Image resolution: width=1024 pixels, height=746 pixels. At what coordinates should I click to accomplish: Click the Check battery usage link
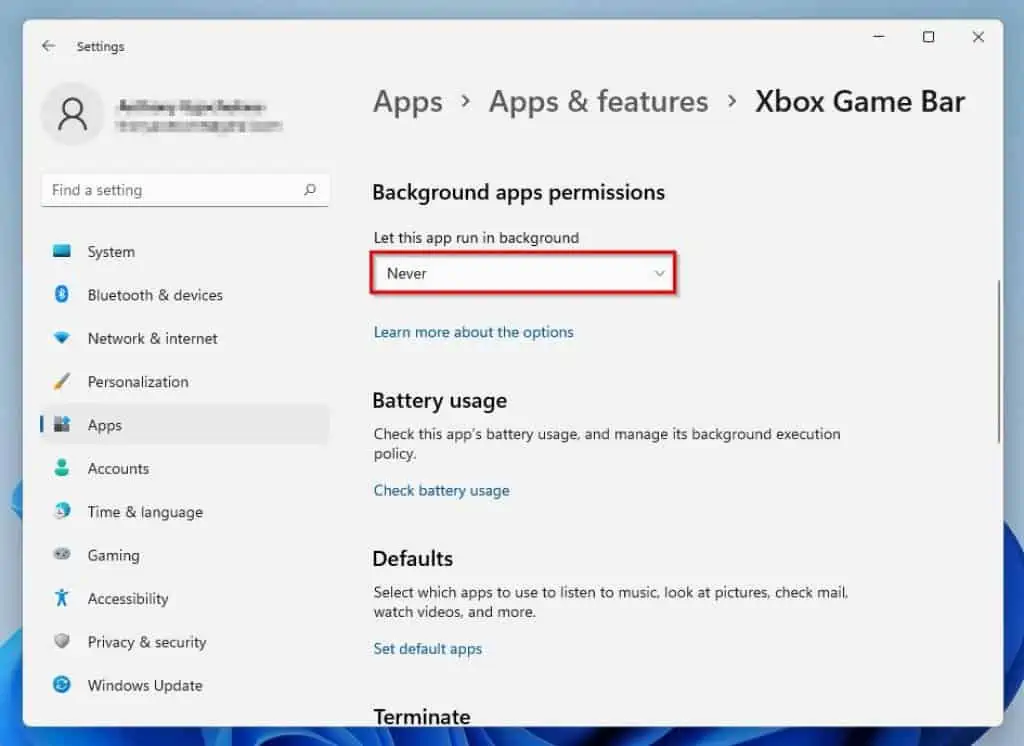(x=441, y=490)
